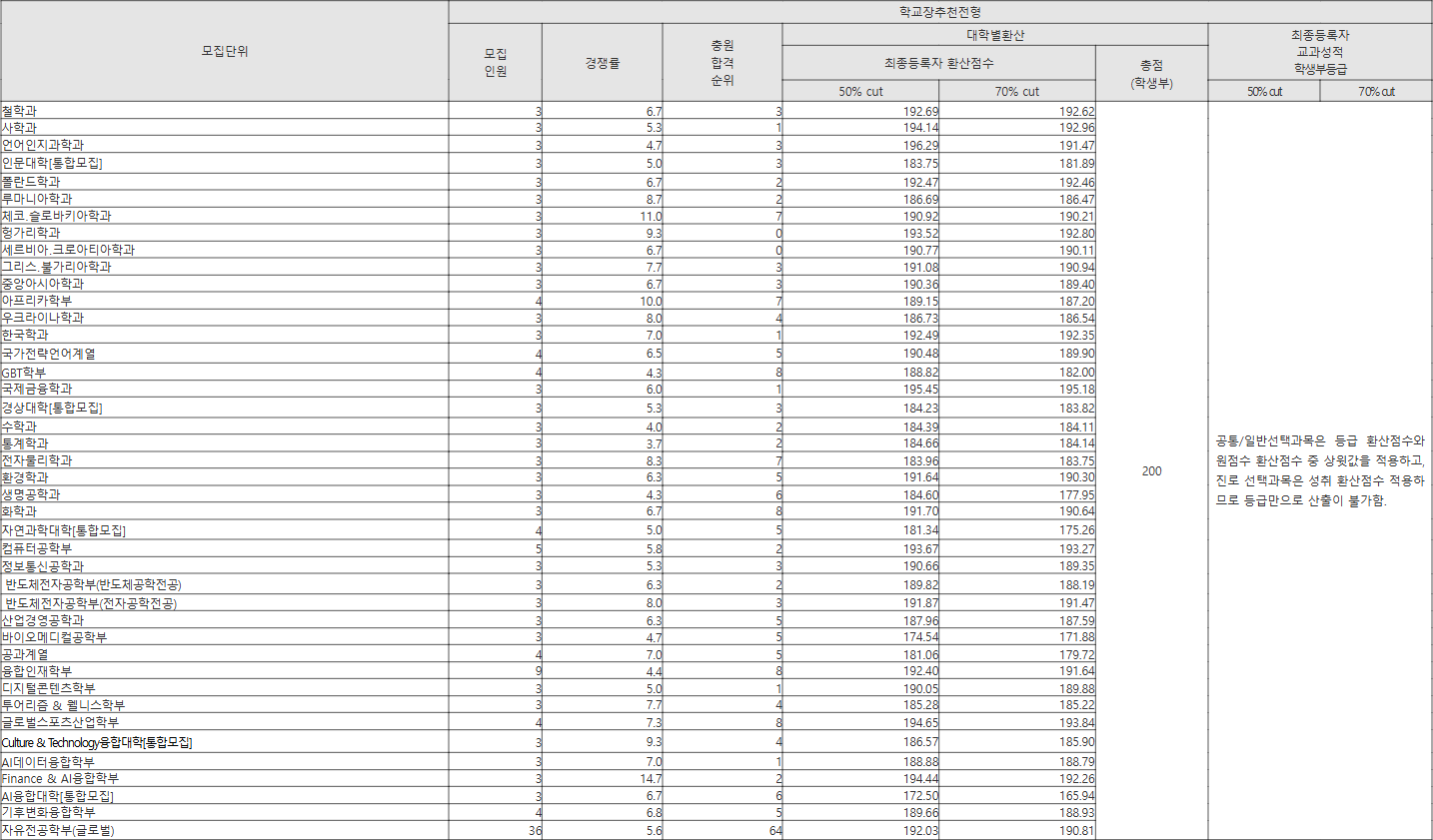Click the 대학별환산 header cell
The width and height of the screenshot is (1433, 840).
point(994,35)
